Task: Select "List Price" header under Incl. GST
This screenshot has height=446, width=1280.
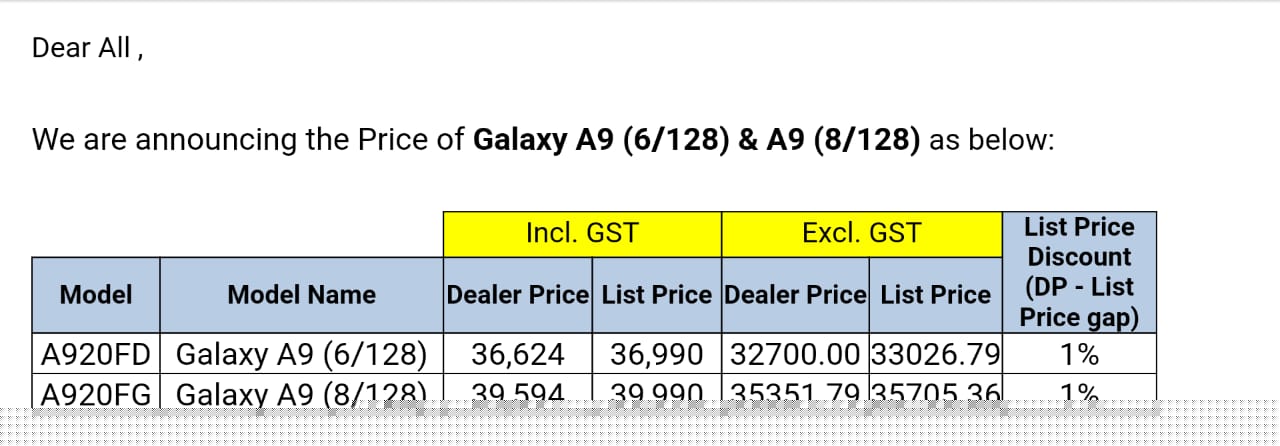Action: (x=657, y=295)
